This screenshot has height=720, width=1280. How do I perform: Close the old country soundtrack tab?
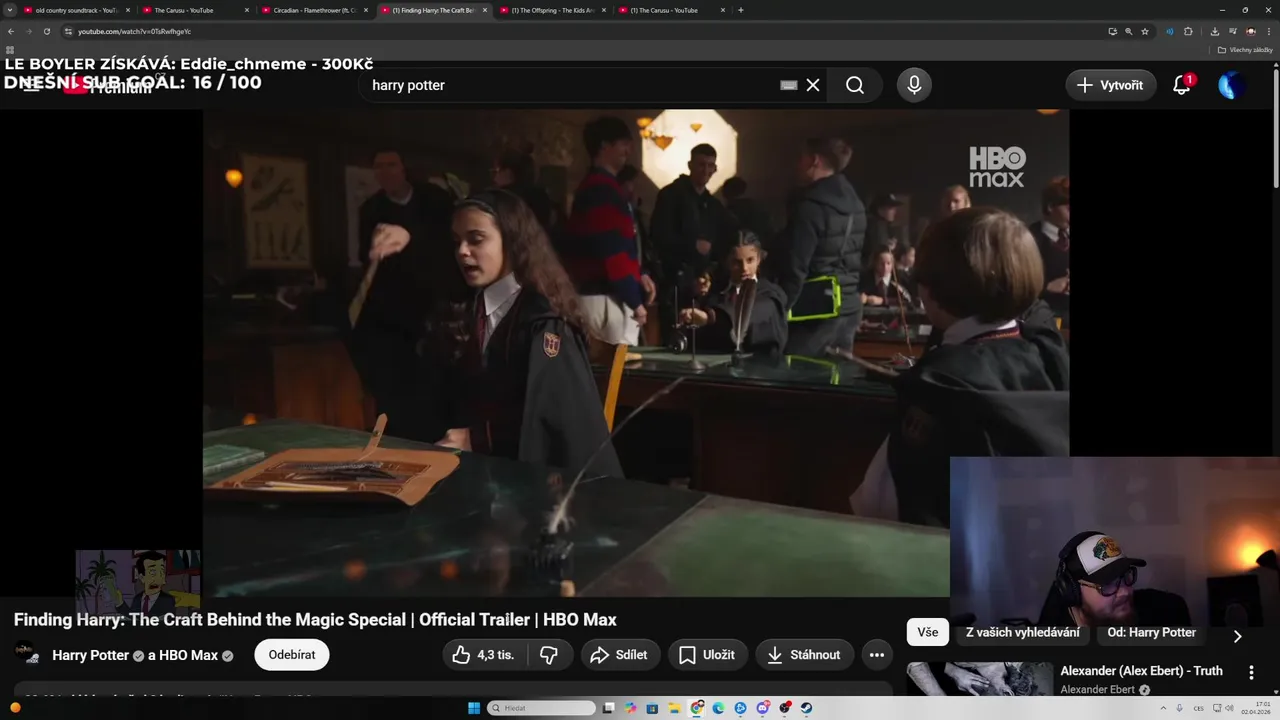point(128,10)
